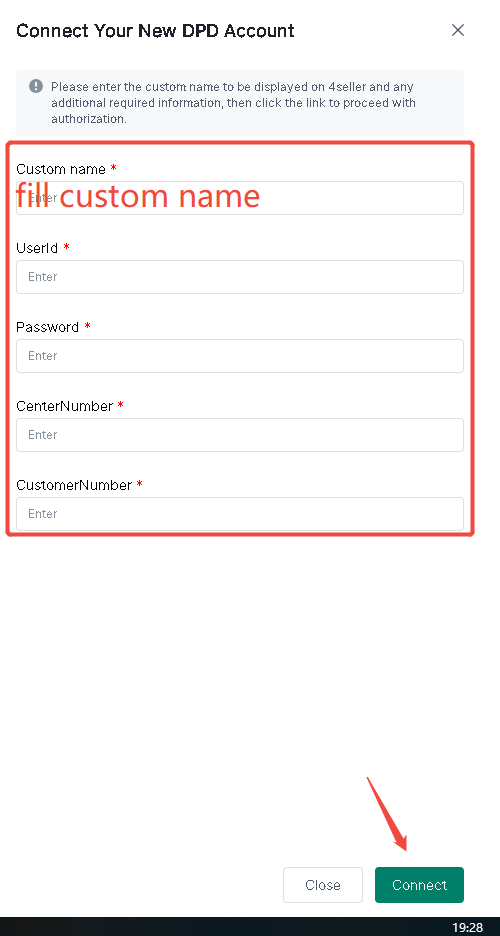Click the red arrow pointing at Connect

[x=387, y=814]
